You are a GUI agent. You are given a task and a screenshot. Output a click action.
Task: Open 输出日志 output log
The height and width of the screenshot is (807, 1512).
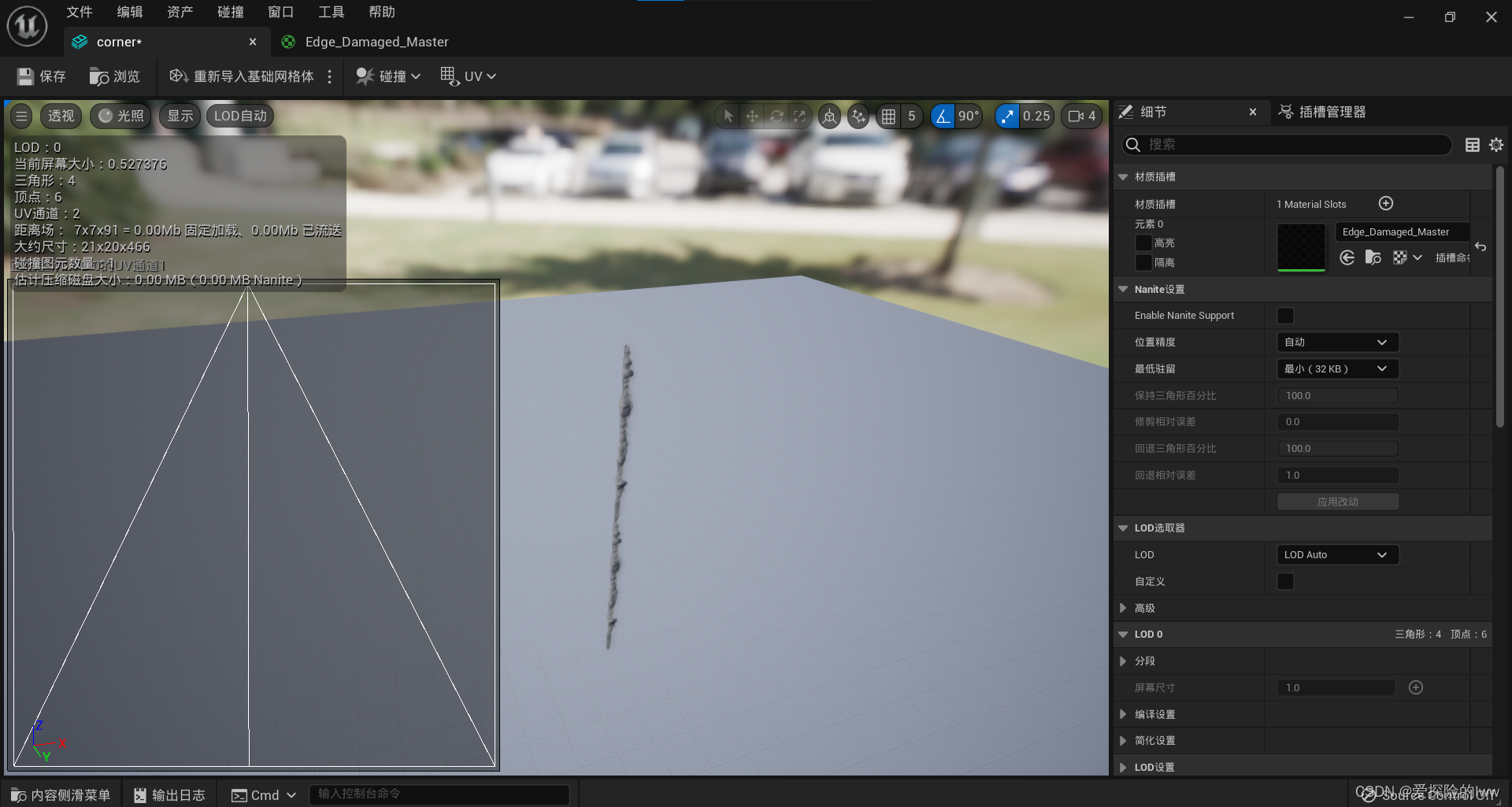169,795
